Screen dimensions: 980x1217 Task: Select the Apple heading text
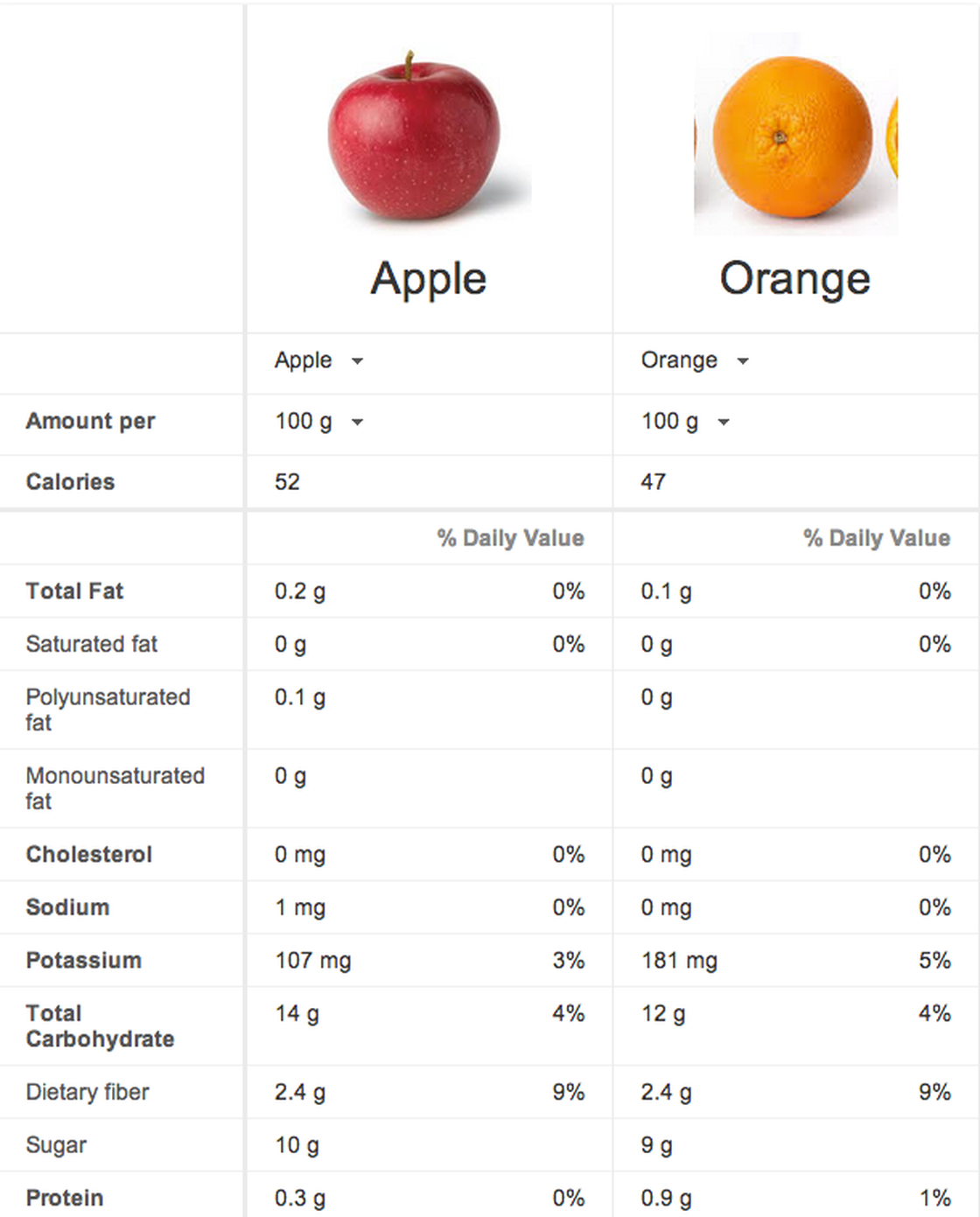point(427,278)
